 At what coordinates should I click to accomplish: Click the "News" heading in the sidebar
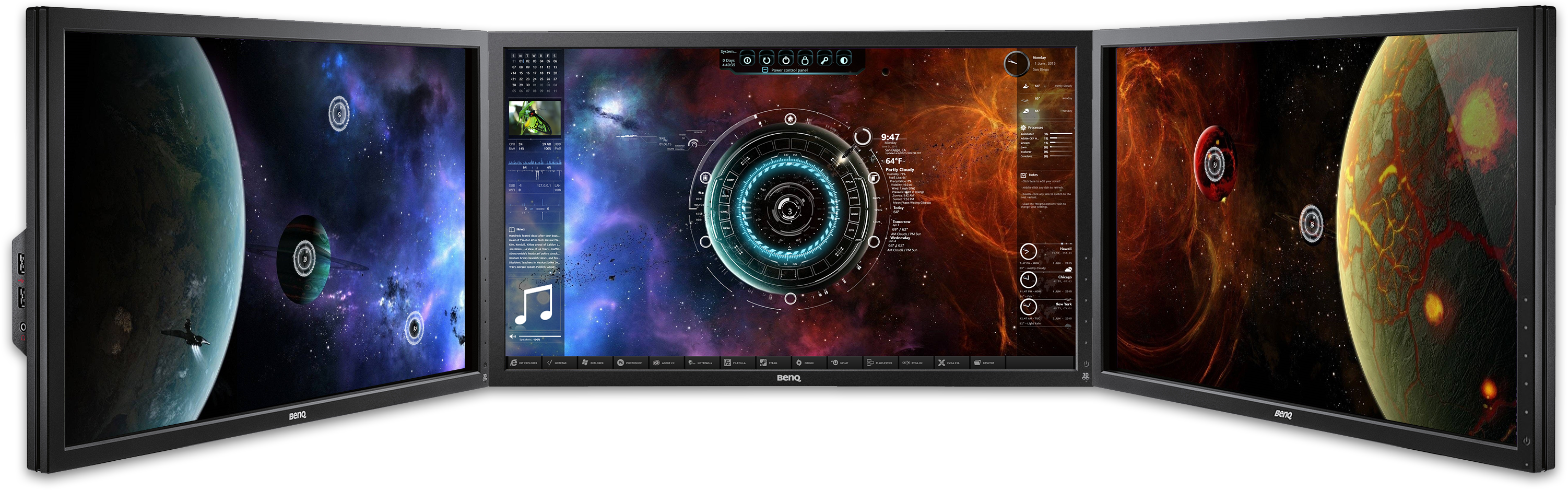click(521, 229)
